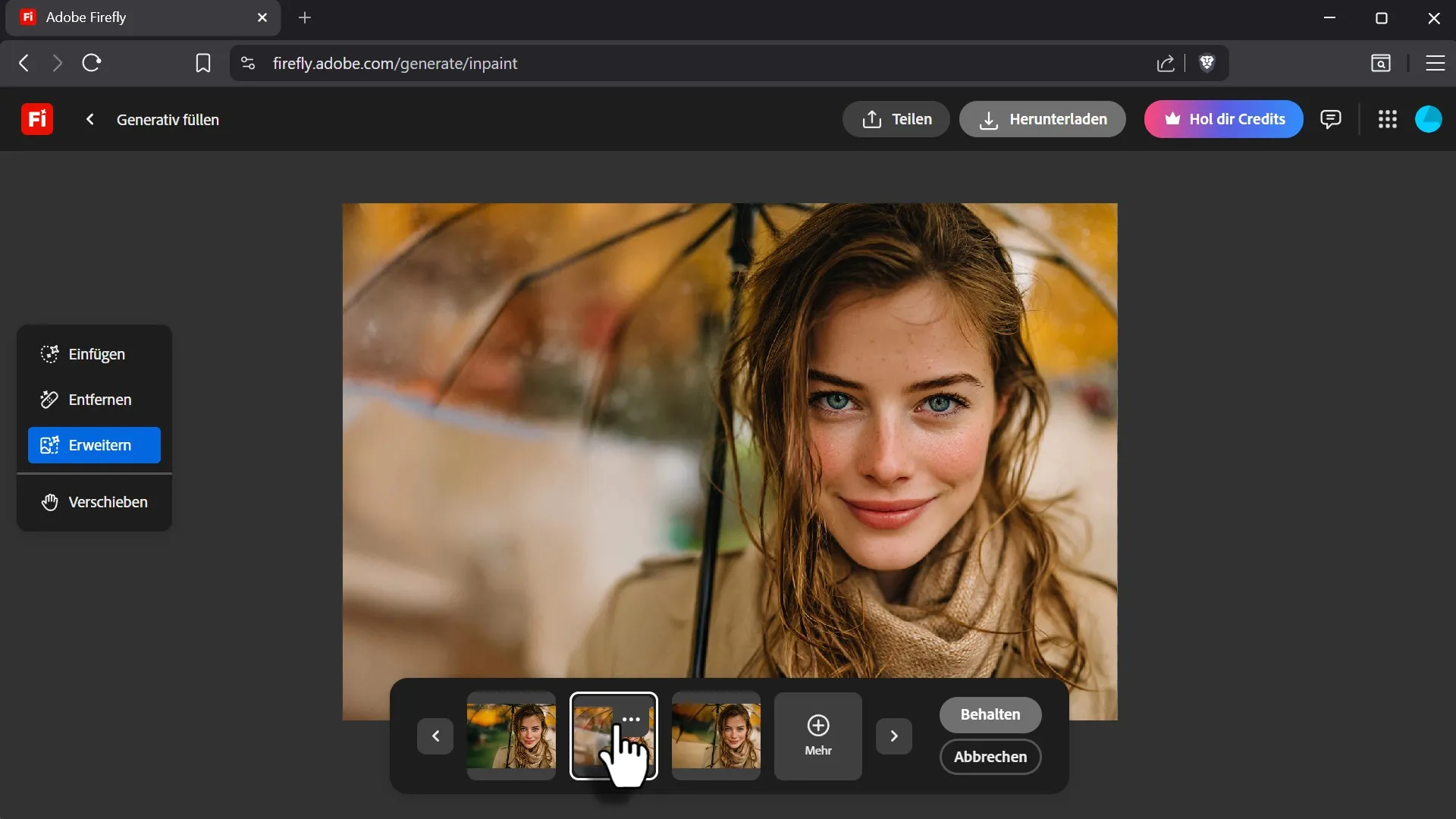The height and width of the screenshot is (819, 1456).
Task: Open the feedback chat icon
Action: coord(1330,119)
